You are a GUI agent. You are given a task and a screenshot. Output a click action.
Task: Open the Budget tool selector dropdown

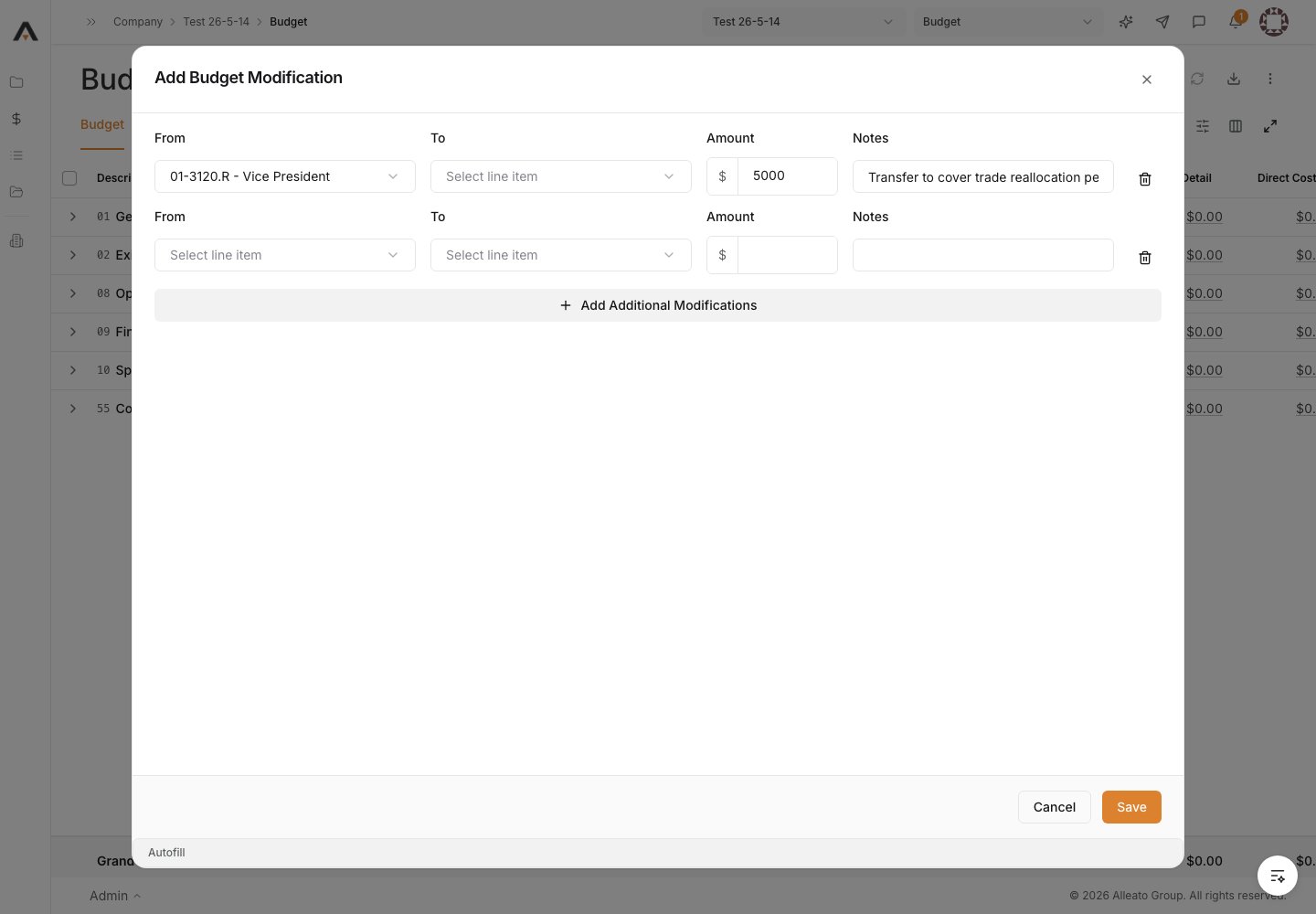tap(1008, 22)
